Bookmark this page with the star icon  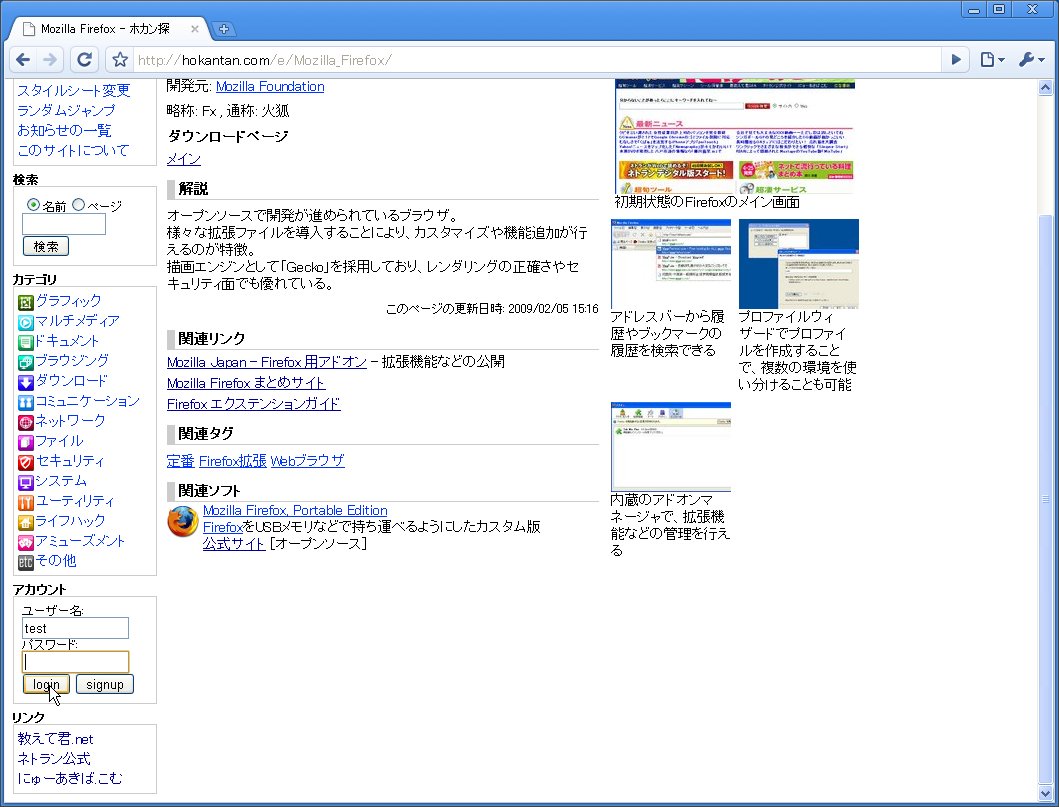tap(120, 60)
